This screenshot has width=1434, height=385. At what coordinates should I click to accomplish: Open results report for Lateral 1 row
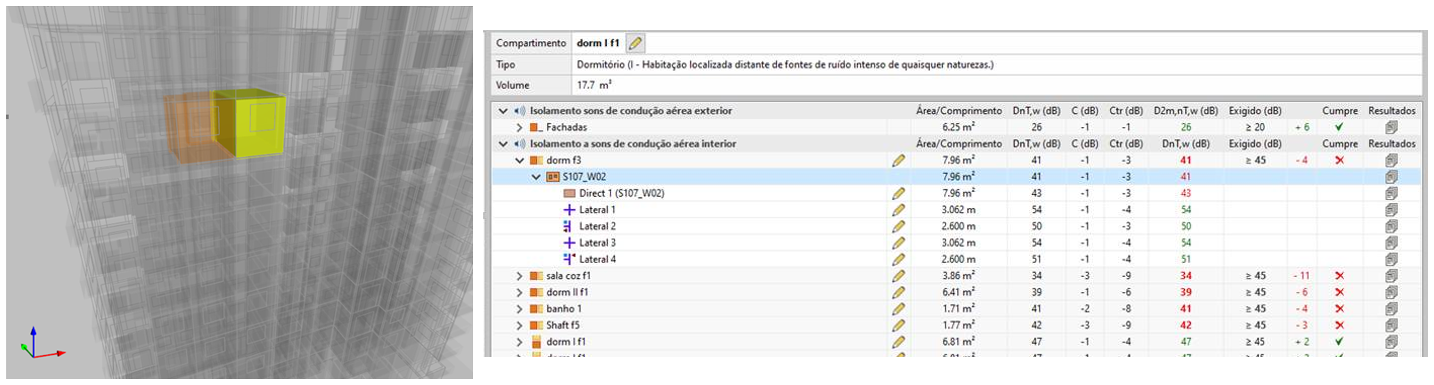click(1391, 209)
